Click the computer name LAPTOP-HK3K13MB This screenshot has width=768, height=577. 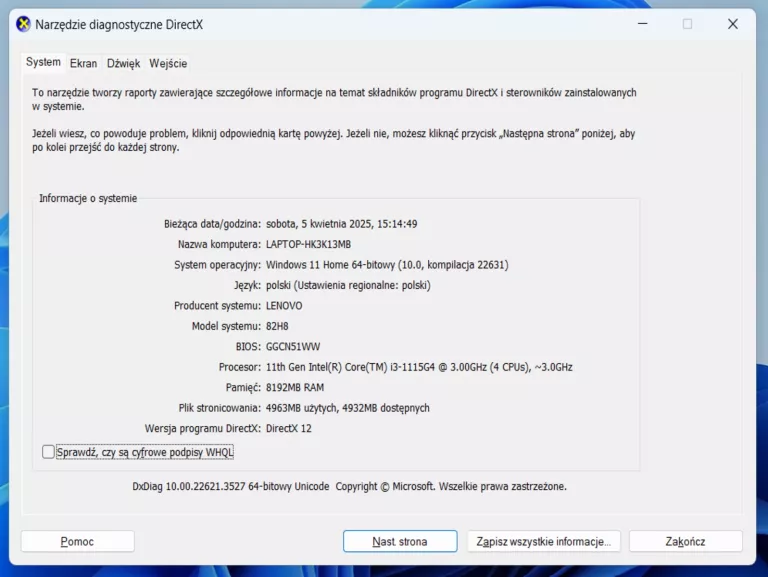[308, 244]
